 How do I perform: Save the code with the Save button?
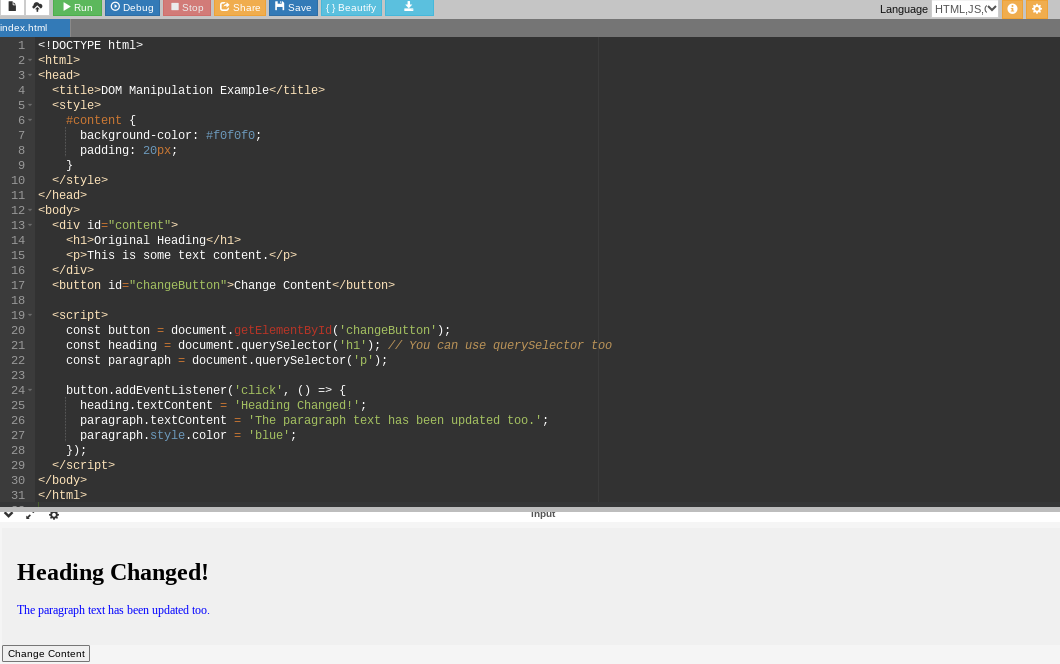(293, 7)
